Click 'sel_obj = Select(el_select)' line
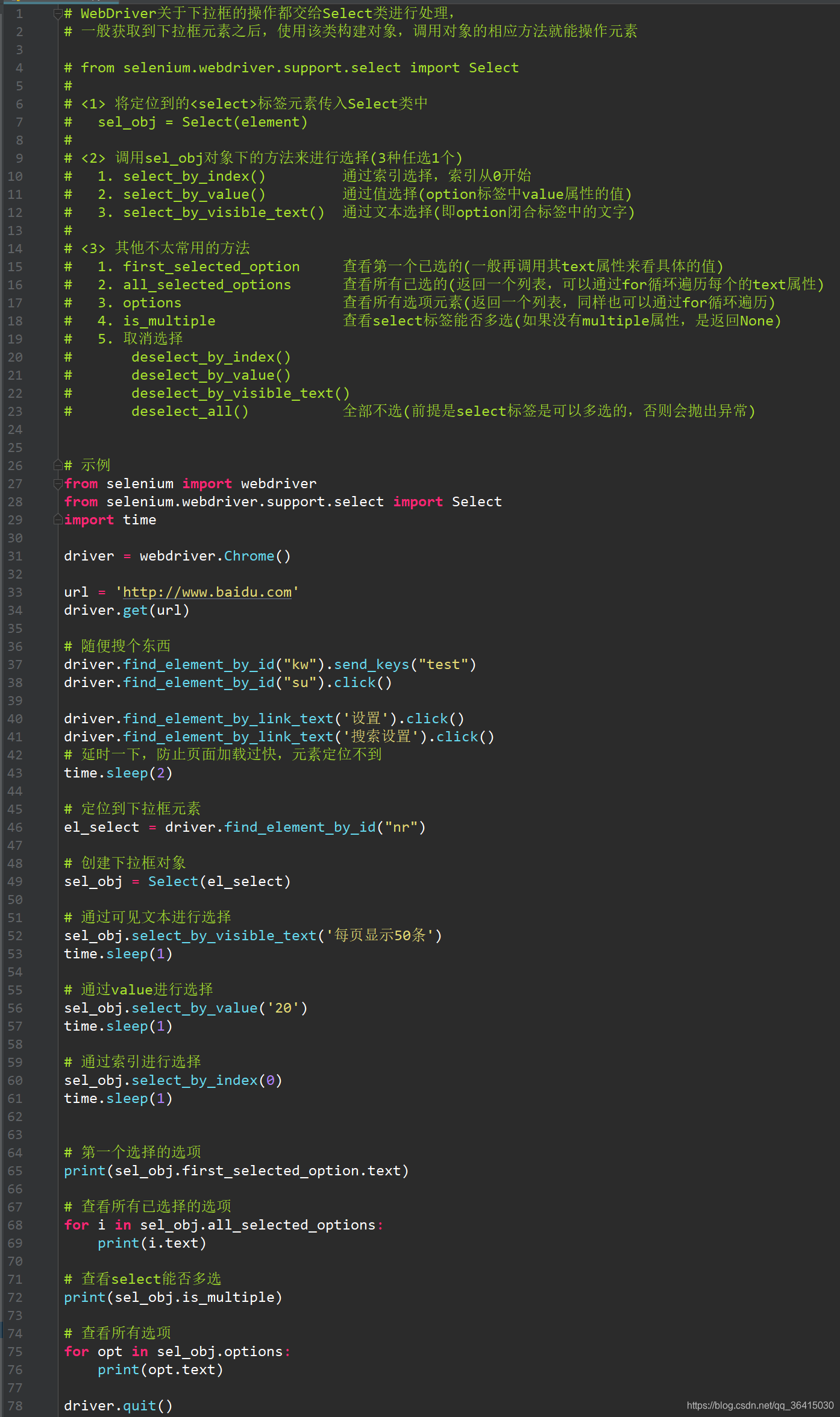 click(178, 881)
